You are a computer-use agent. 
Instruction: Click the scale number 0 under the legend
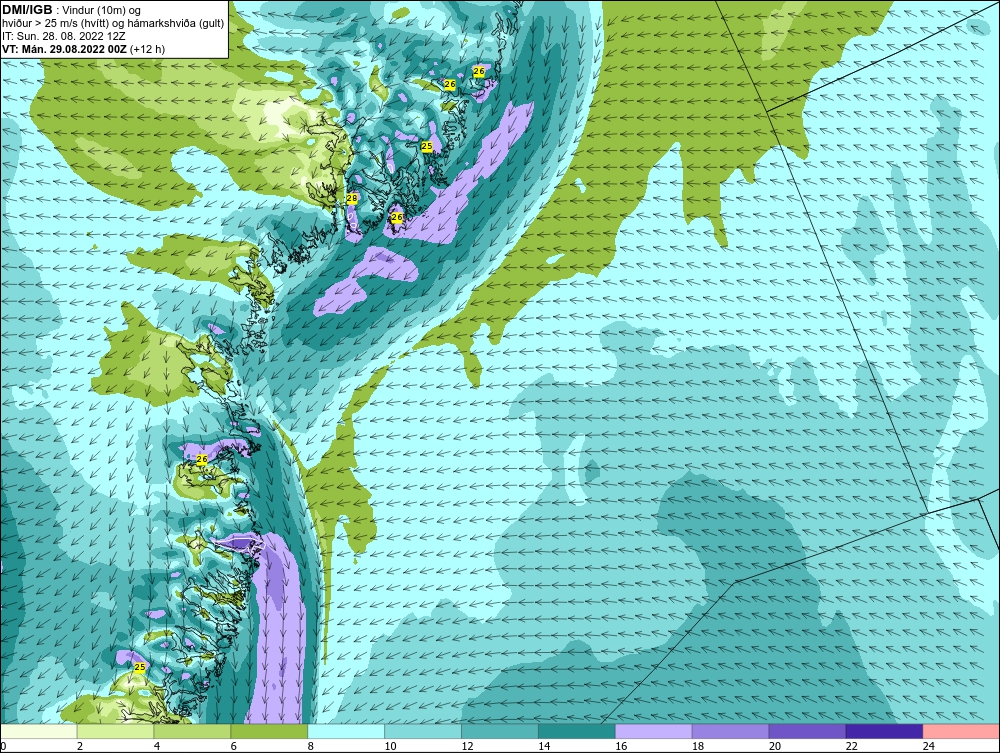tap(3, 746)
